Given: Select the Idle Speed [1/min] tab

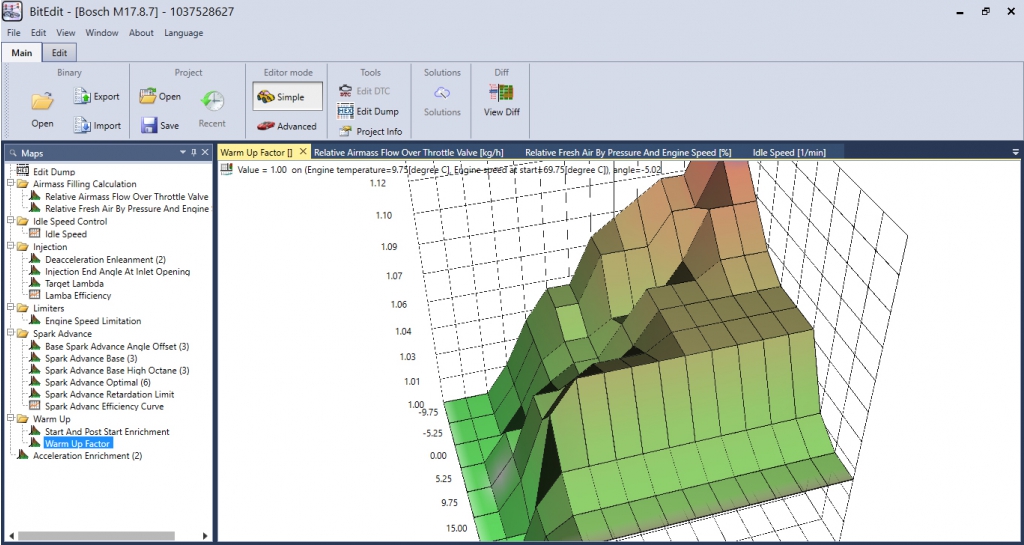Looking at the screenshot, I should coord(789,152).
